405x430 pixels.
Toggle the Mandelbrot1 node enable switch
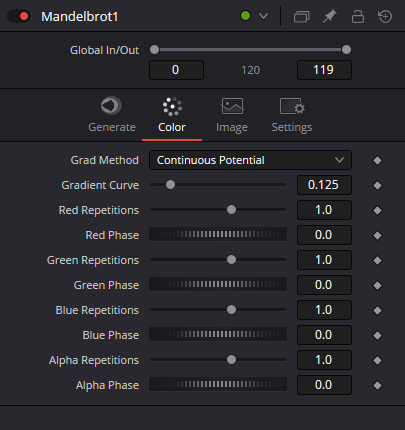(x=19, y=16)
